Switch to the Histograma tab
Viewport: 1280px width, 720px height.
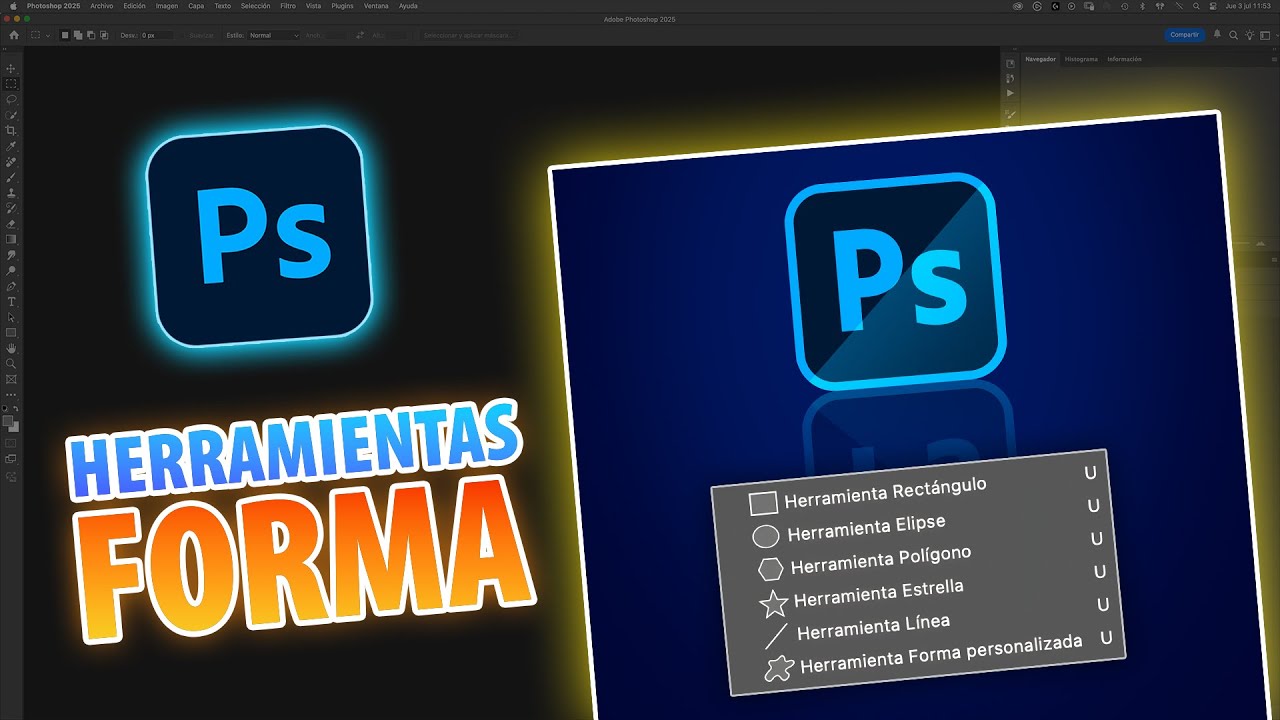[x=1081, y=59]
